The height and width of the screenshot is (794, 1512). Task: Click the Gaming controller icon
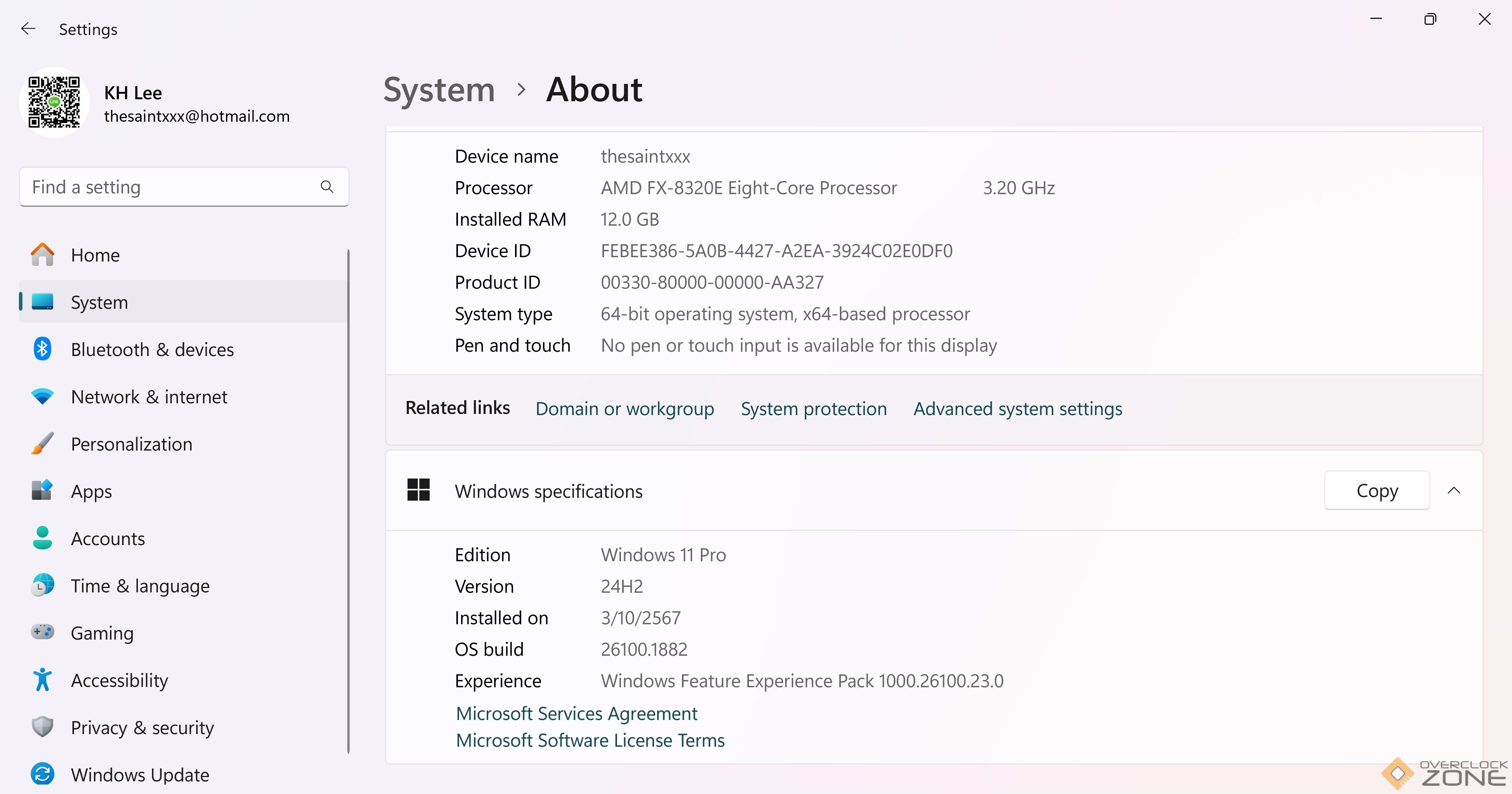(42, 632)
